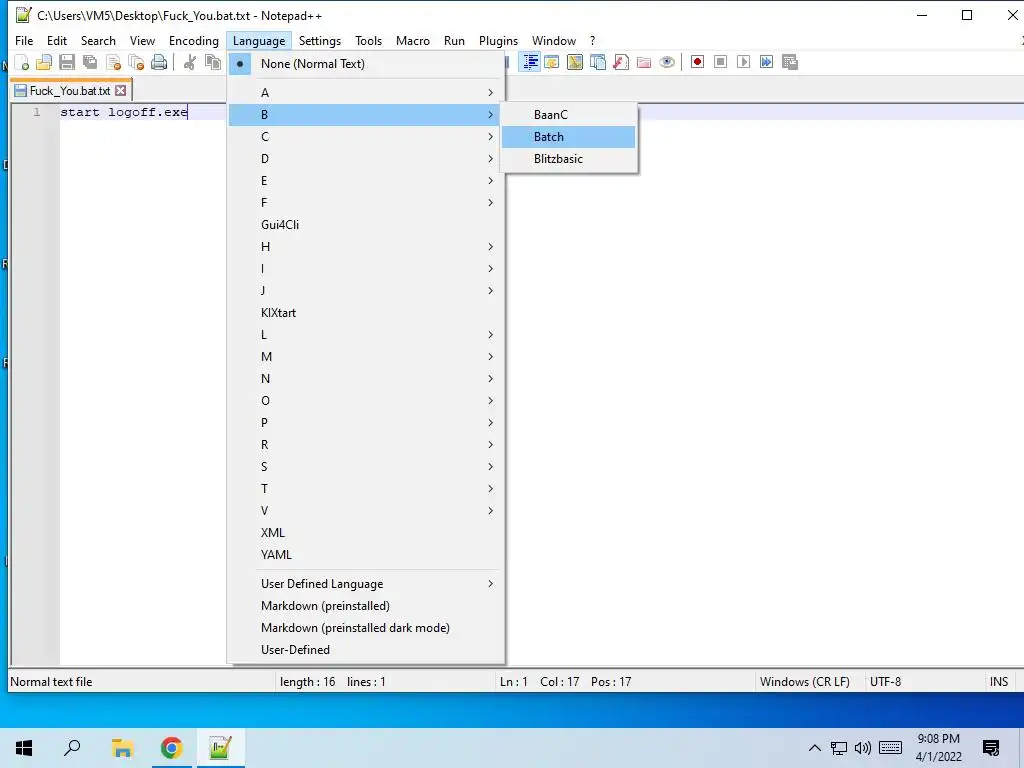The height and width of the screenshot is (768, 1024).
Task: Expand the H language submenu
Action: click(366, 247)
